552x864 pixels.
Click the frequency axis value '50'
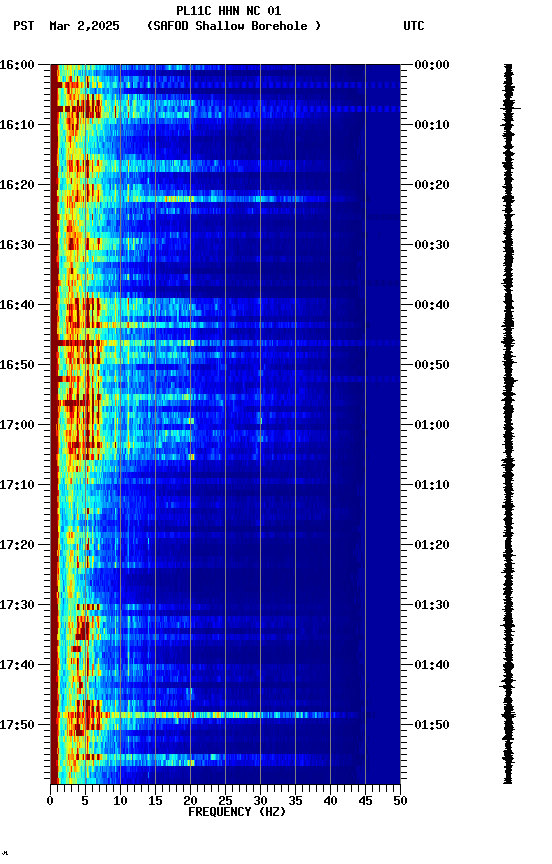(x=400, y=801)
